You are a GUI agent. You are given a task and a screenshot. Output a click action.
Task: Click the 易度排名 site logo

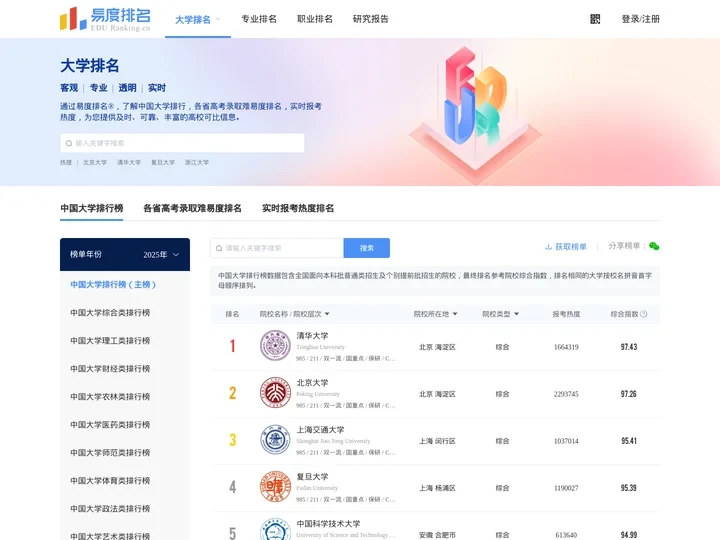click(x=105, y=19)
